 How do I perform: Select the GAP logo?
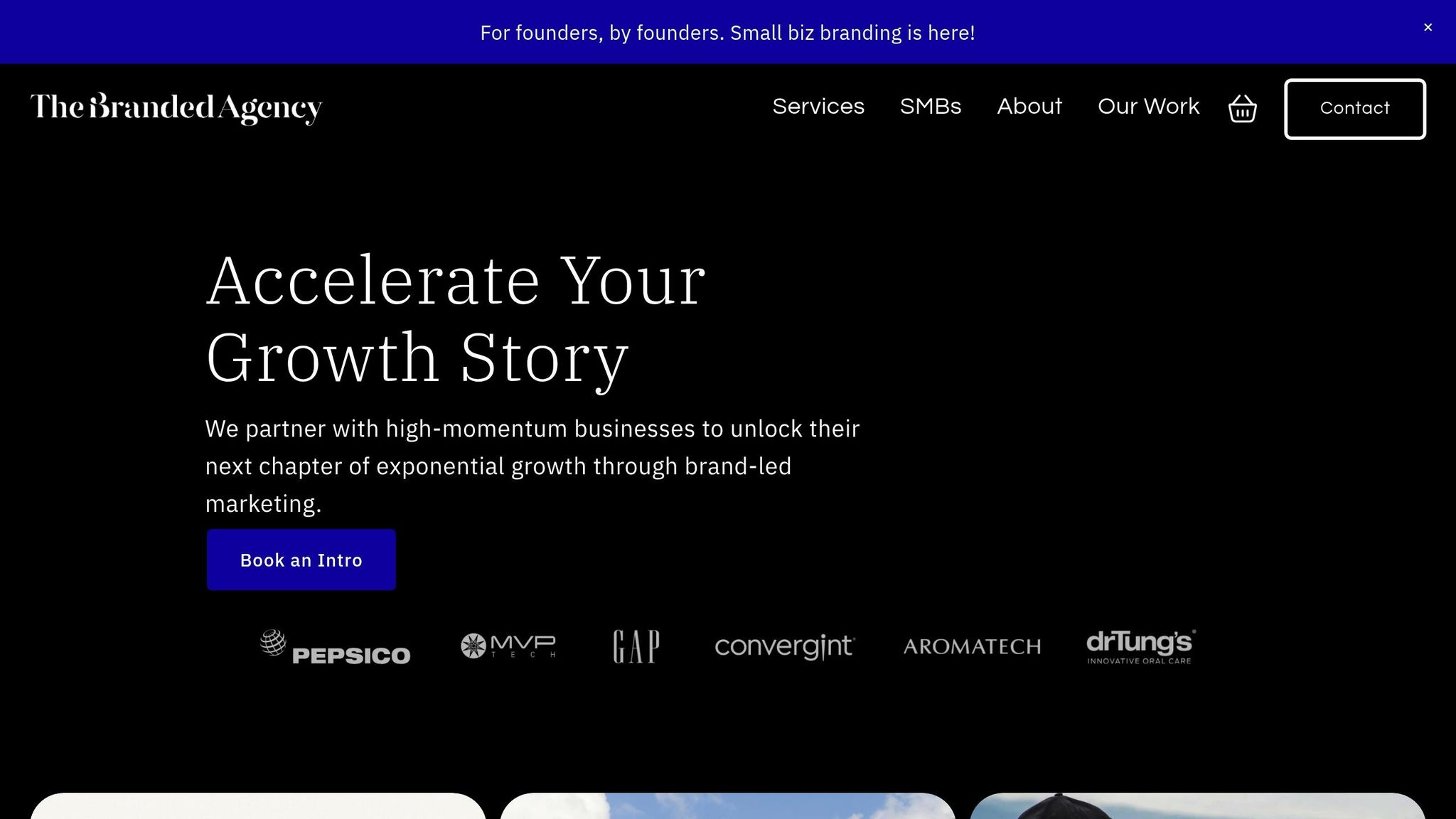pos(636,646)
